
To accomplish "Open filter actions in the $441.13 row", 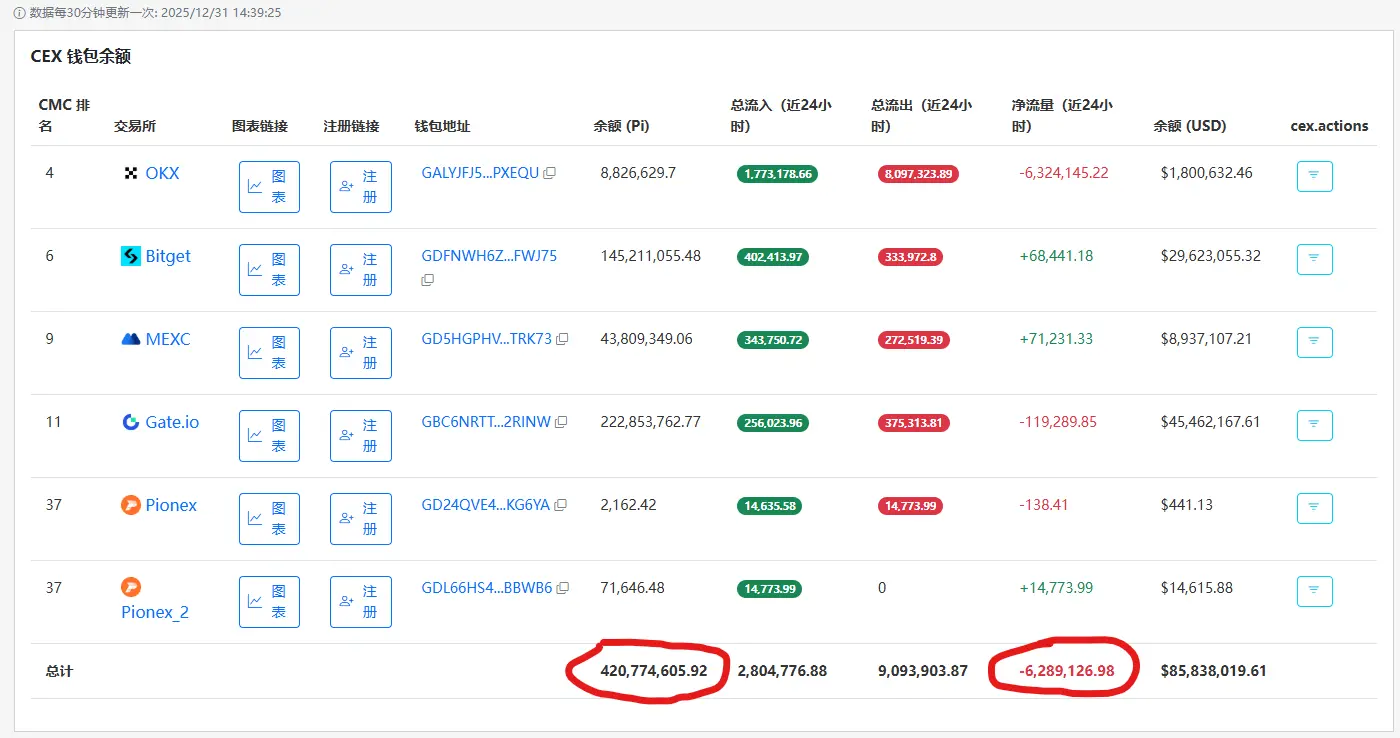I will tap(1314, 508).
